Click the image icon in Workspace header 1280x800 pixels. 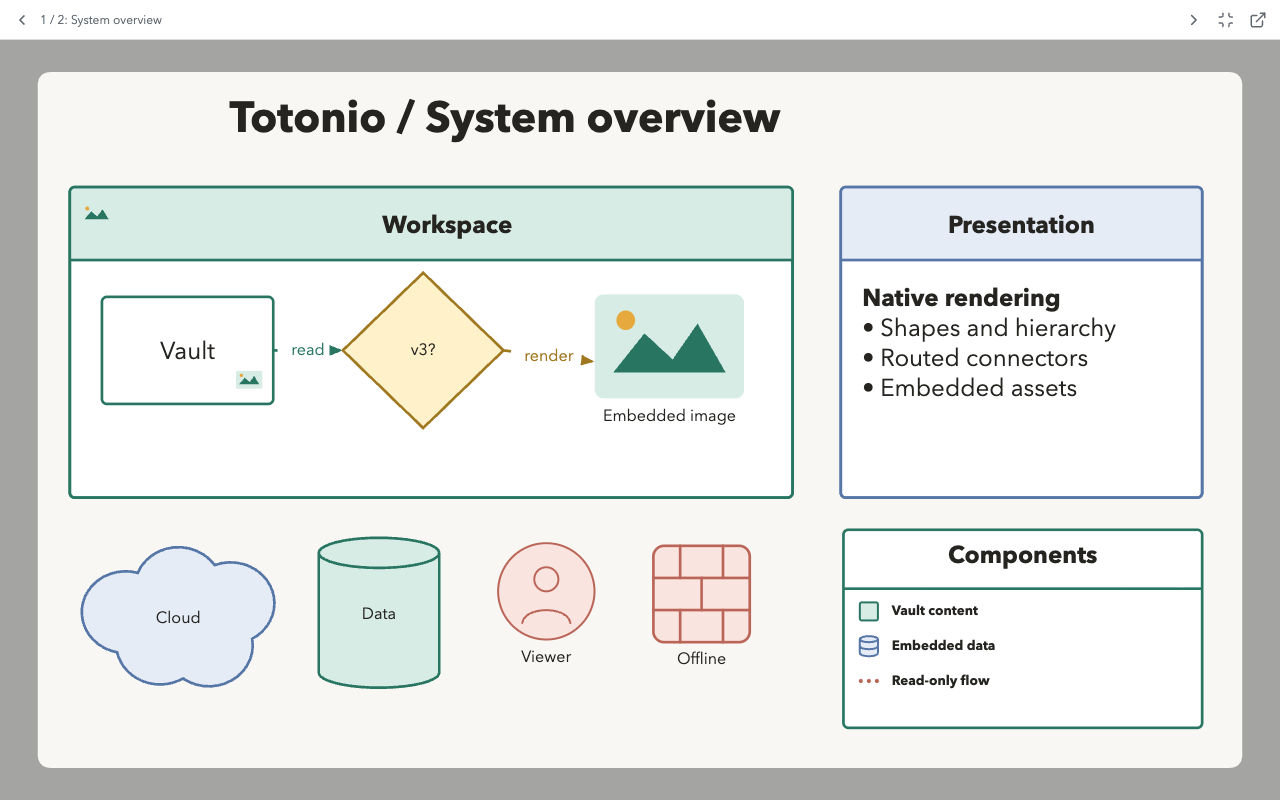tap(96, 213)
